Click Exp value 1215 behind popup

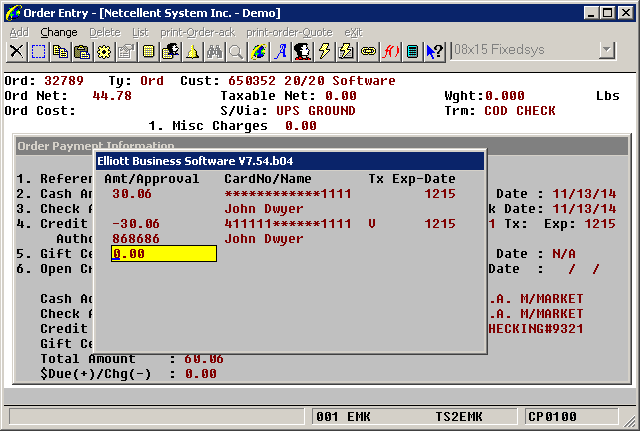(600, 224)
